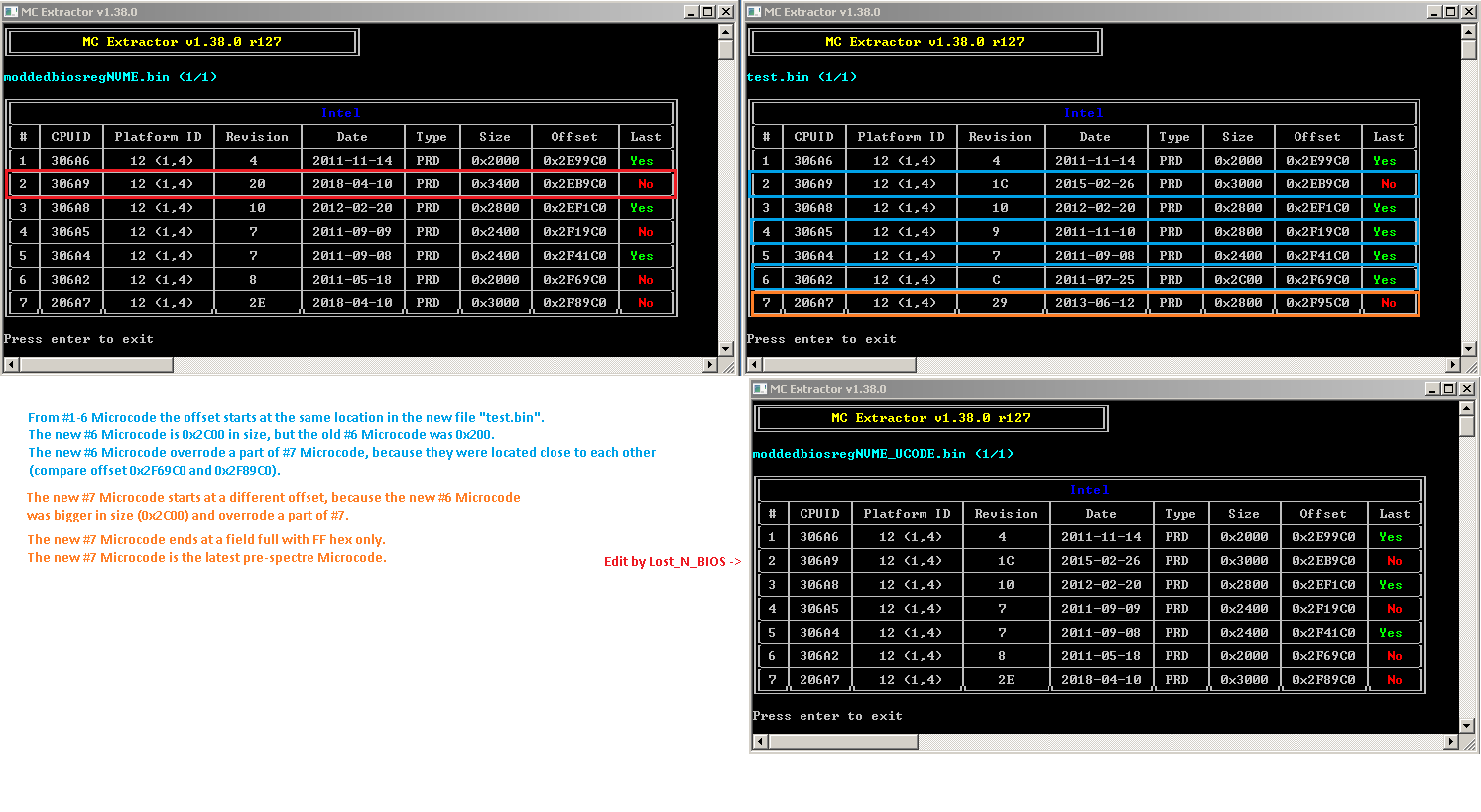This screenshot has width=1481, height=812.
Task: Click vertical scroll down arrow in moddedbiosregNUME.bin window
Action: click(726, 349)
